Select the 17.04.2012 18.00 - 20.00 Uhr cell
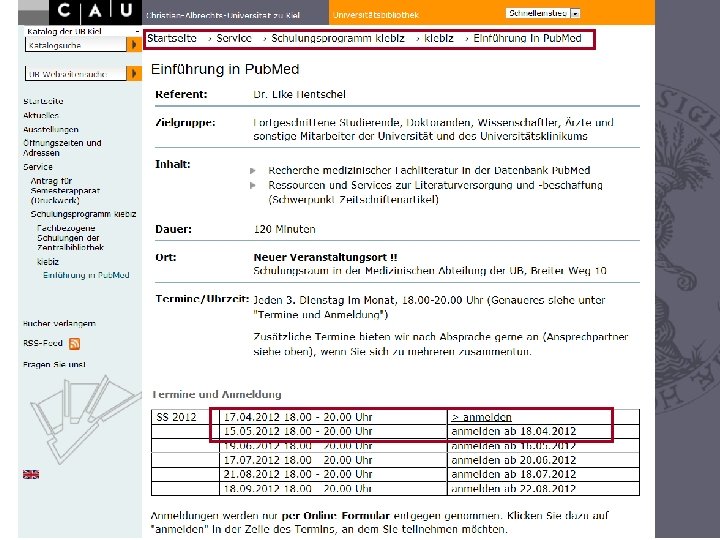The height and width of the screenshot is (540, 720). coord(333,417)
